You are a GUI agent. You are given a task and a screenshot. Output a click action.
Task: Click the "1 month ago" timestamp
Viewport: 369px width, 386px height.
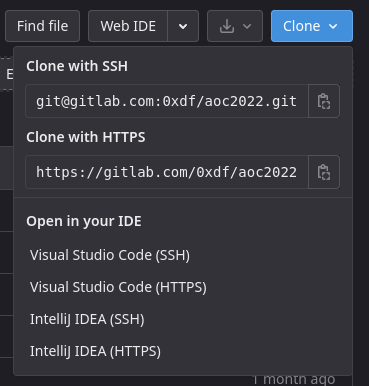[293, 380]
